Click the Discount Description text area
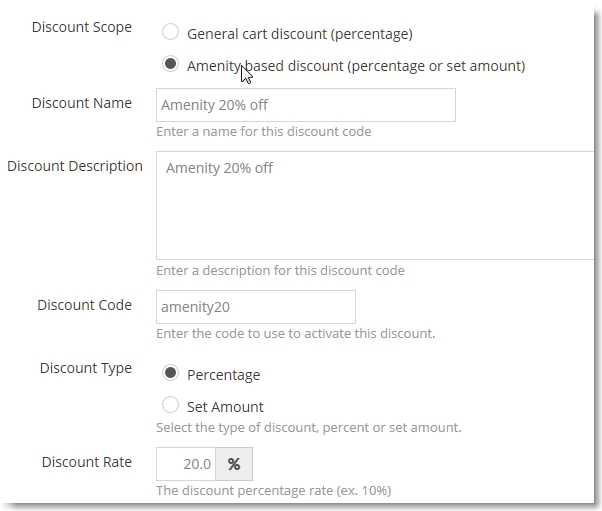This screenshot has width=602, height=511. pyautogui.click(x=375, y=205)
